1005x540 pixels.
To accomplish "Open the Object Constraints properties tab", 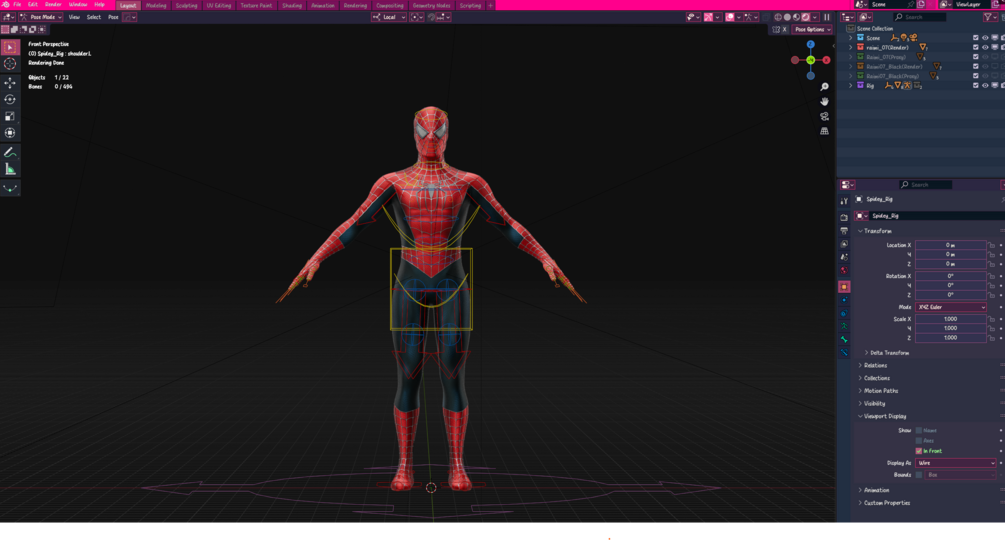I will tap(844, 313).
